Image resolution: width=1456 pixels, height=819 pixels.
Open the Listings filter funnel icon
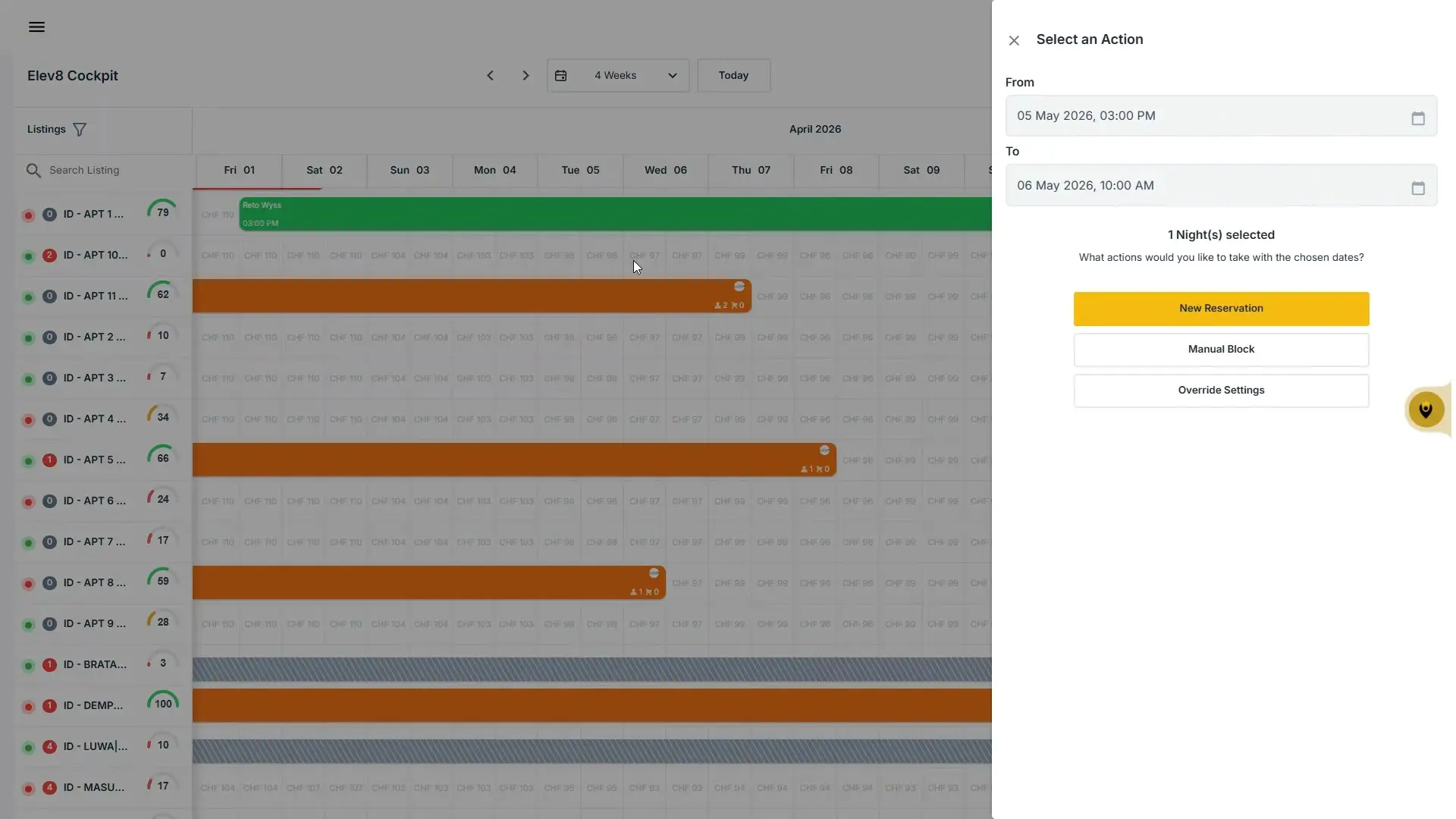pyautogui.click(x=80, y=130)
